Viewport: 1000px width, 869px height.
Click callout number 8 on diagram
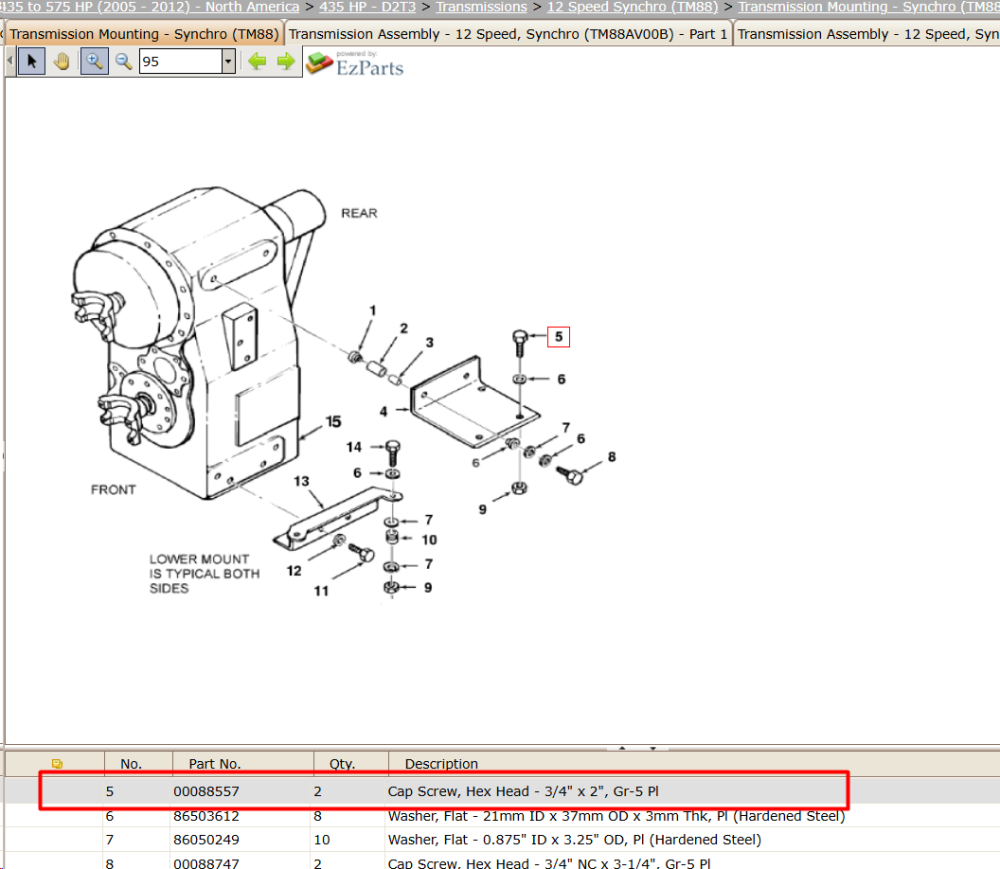click(612, 456)
